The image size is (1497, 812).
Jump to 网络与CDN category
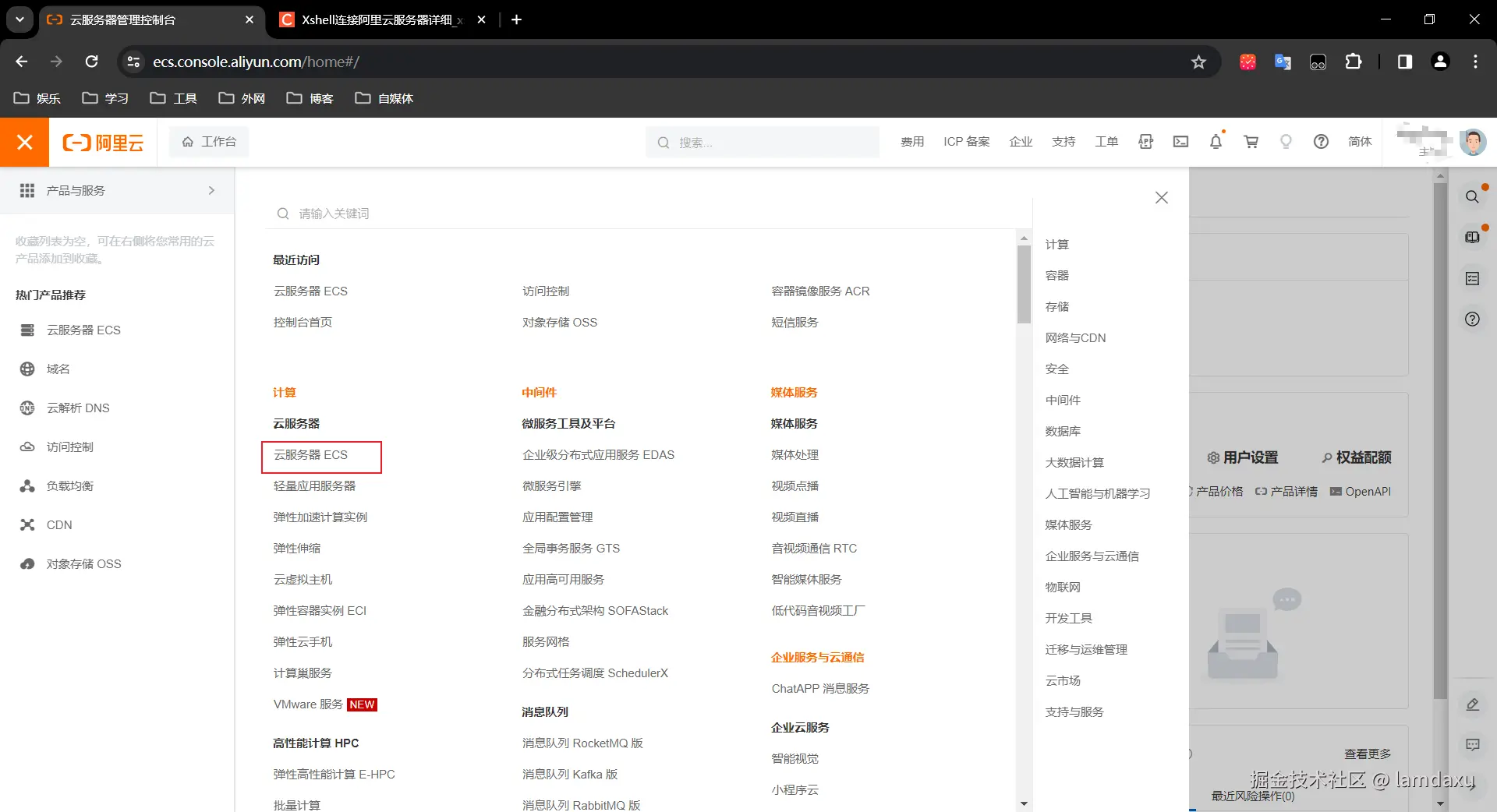pos(1075,338)
